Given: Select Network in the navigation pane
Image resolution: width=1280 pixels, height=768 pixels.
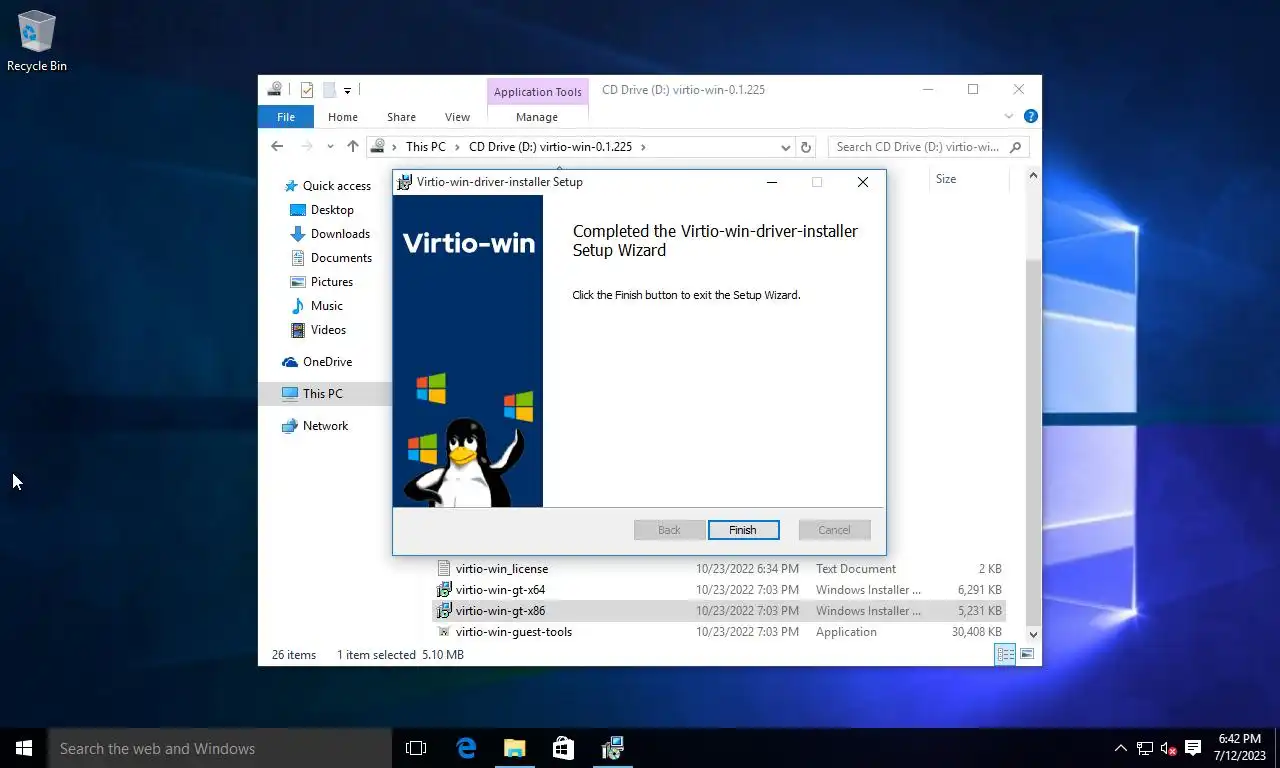Looking at the screenshot, I should click(325, 426).
